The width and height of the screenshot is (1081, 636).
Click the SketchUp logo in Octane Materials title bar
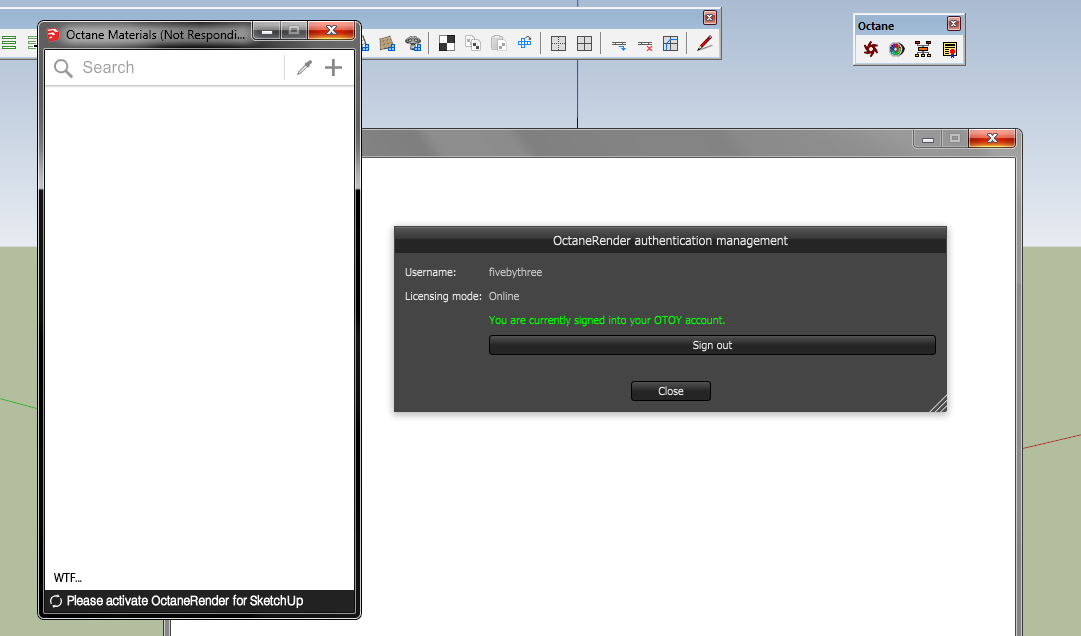53,34
